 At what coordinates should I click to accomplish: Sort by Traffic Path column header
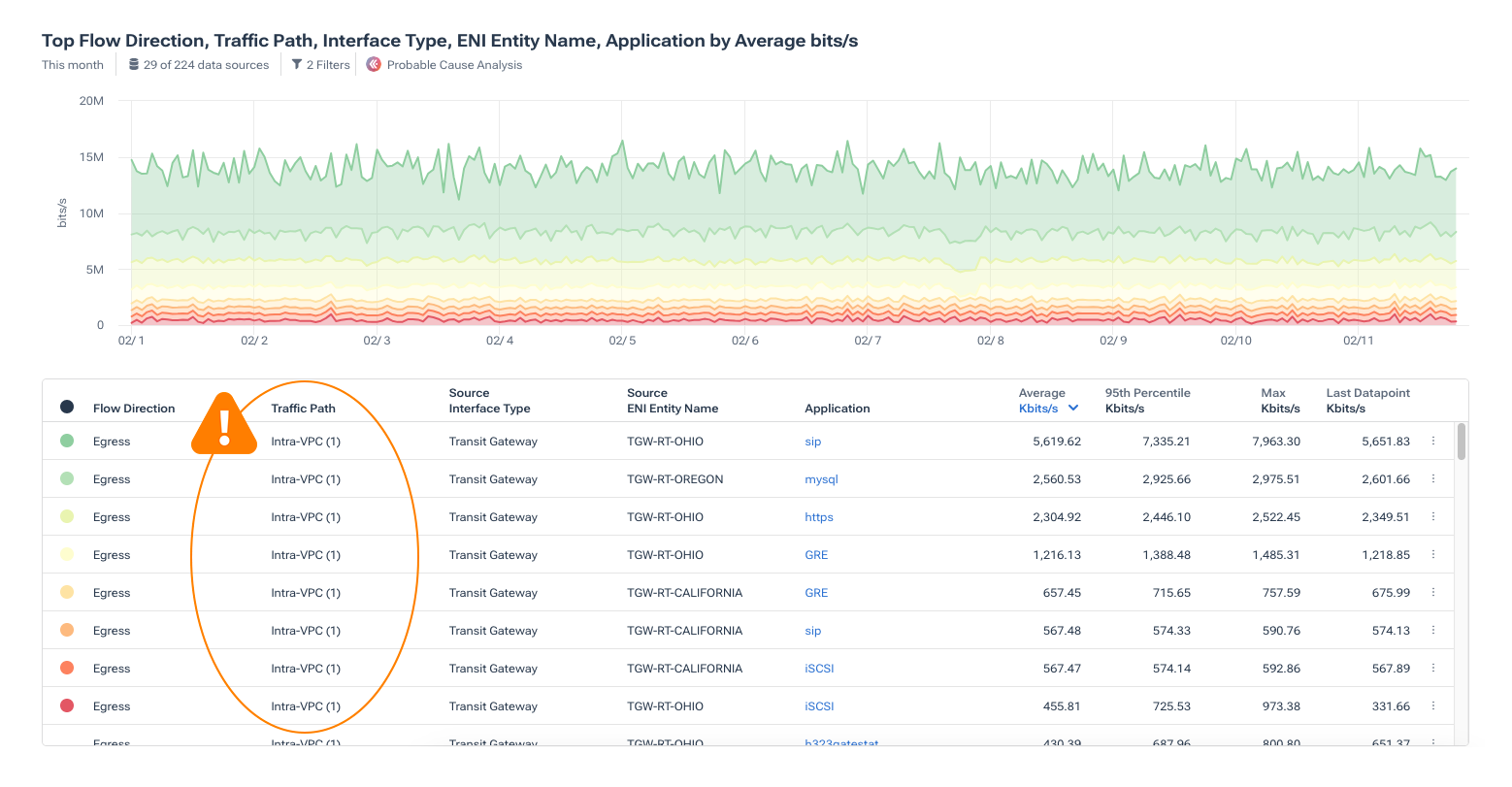tap(303, 409)
